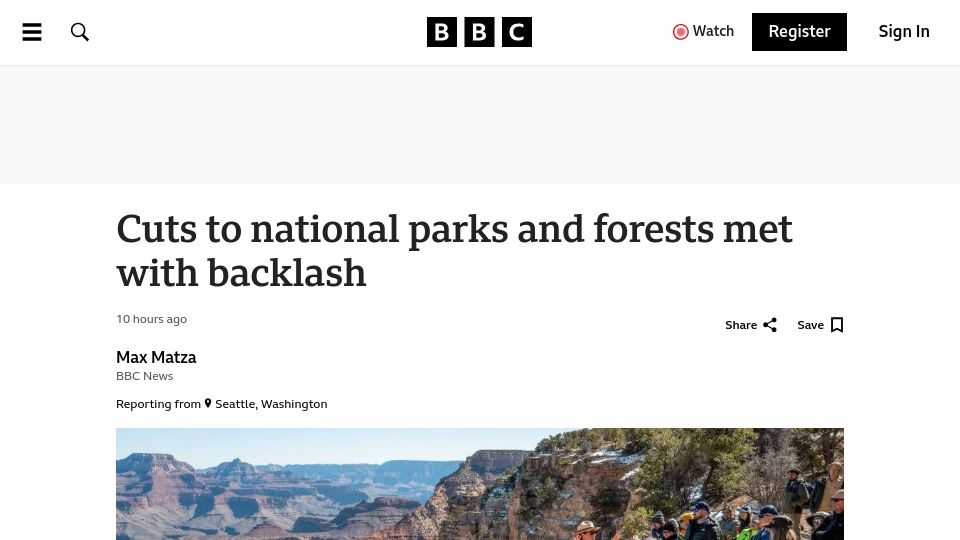Click the Share label
960x540 pixels.
[741, 325]
